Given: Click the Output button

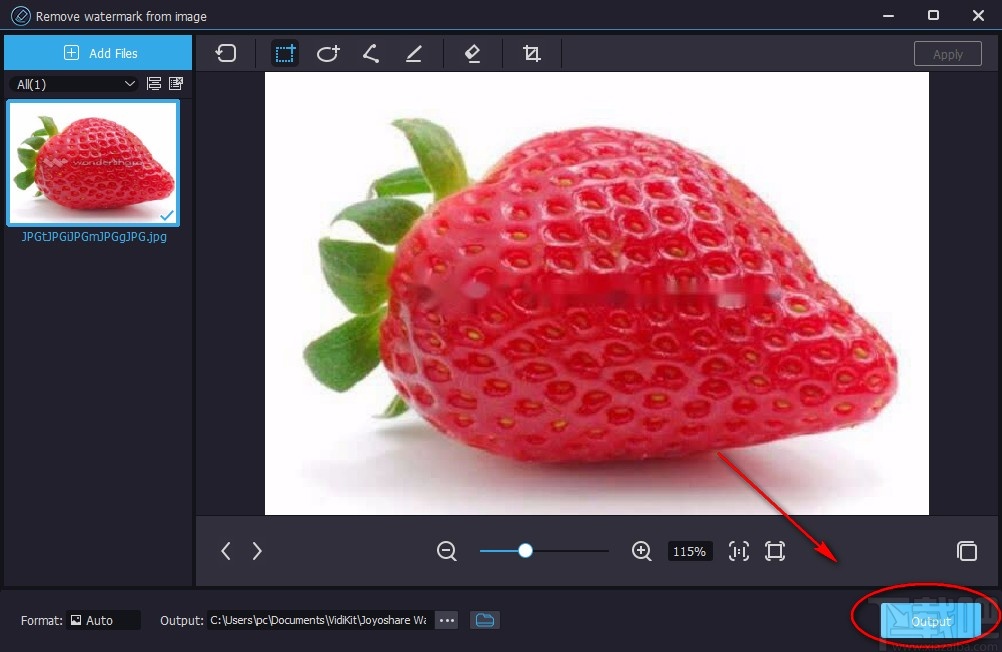Looking at the screenshot, I should pyautogui.click(x=930, y=620).
